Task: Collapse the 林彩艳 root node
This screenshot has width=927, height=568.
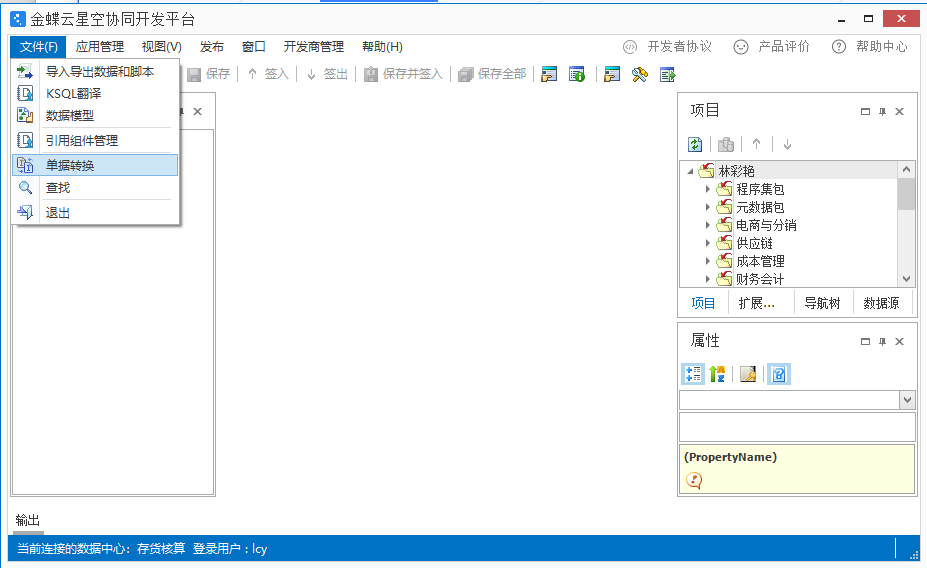Action: (690, 171)
